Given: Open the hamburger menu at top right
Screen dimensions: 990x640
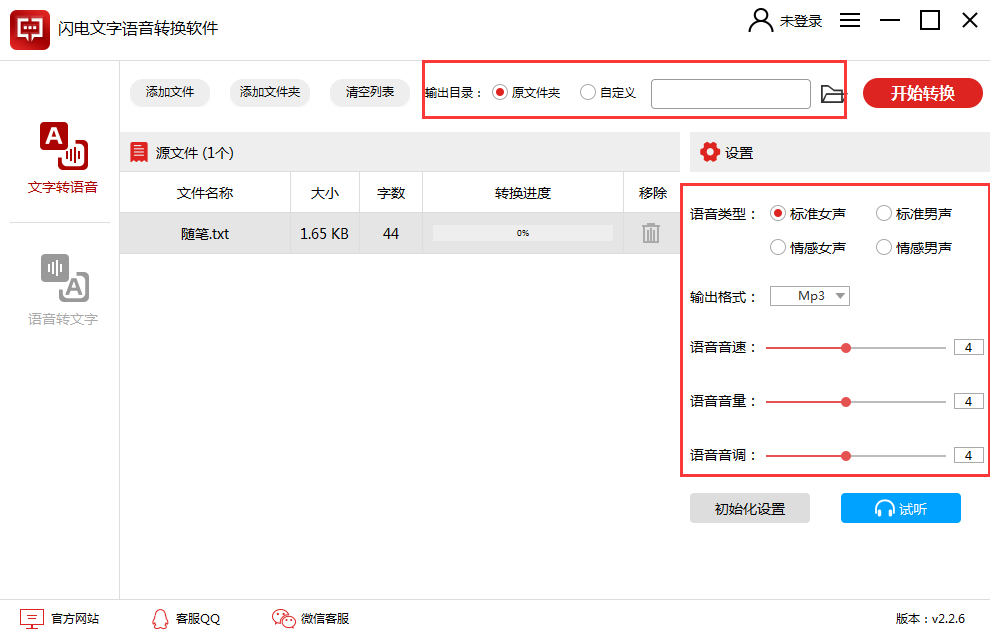Looking at the screenshot, I should [x=849, y=19].
